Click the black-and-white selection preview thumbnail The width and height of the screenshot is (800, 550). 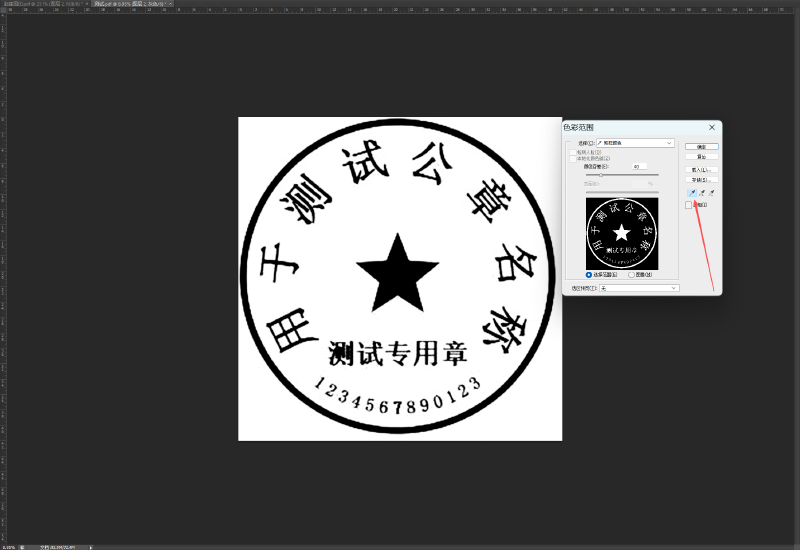click(622, 234)
